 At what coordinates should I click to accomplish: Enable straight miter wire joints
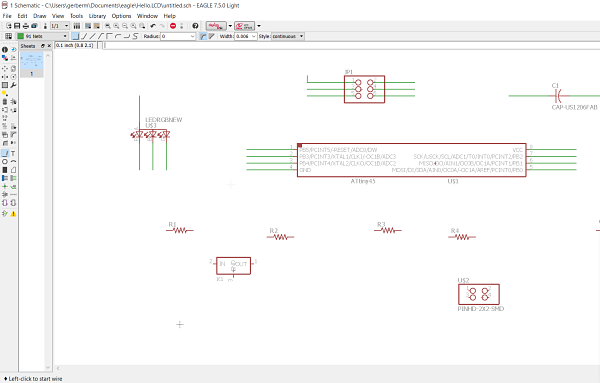click(x=211, y=36)
